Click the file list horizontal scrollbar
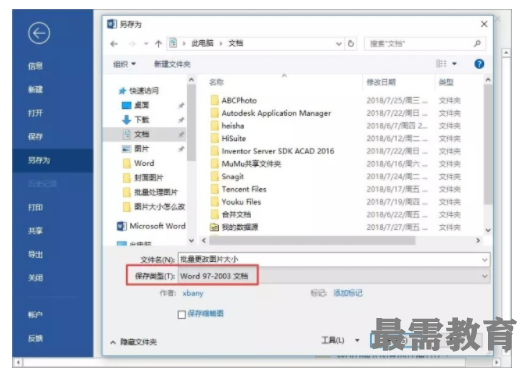The width and height of the screenshot is (523, 374). pyautogui.click(x=312, y=240)
